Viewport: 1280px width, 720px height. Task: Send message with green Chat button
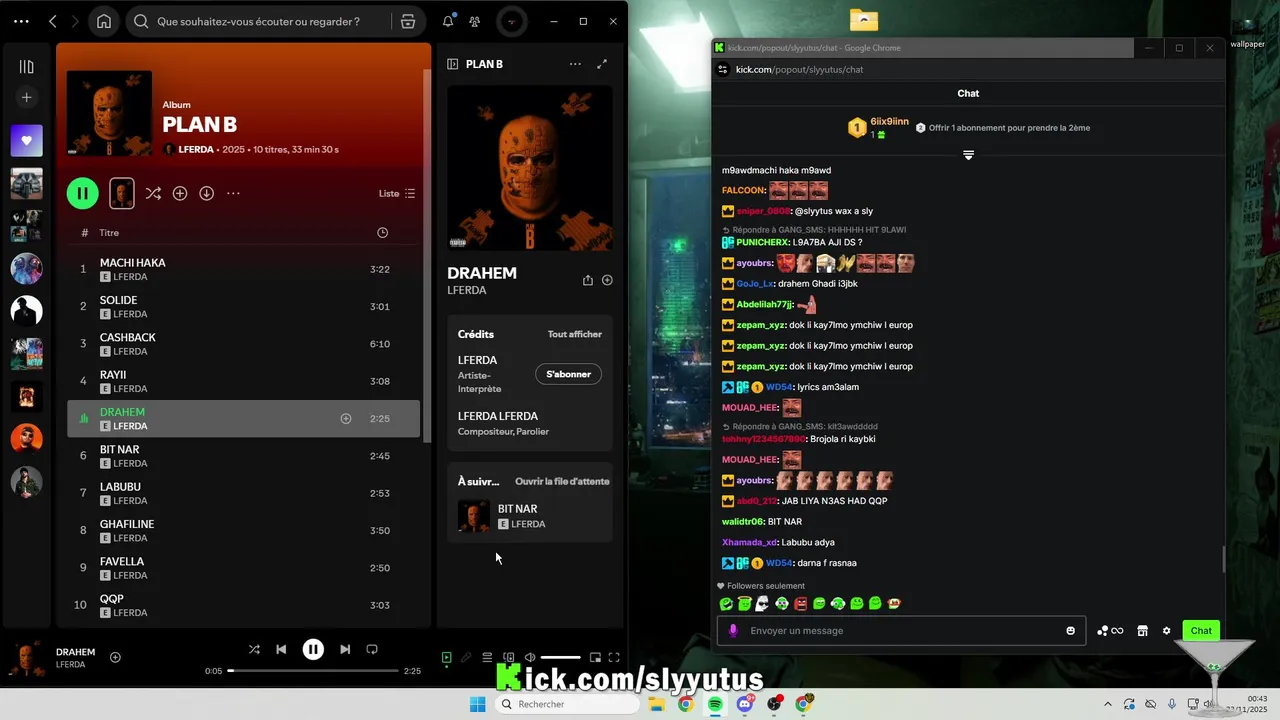coord(1201,630)
